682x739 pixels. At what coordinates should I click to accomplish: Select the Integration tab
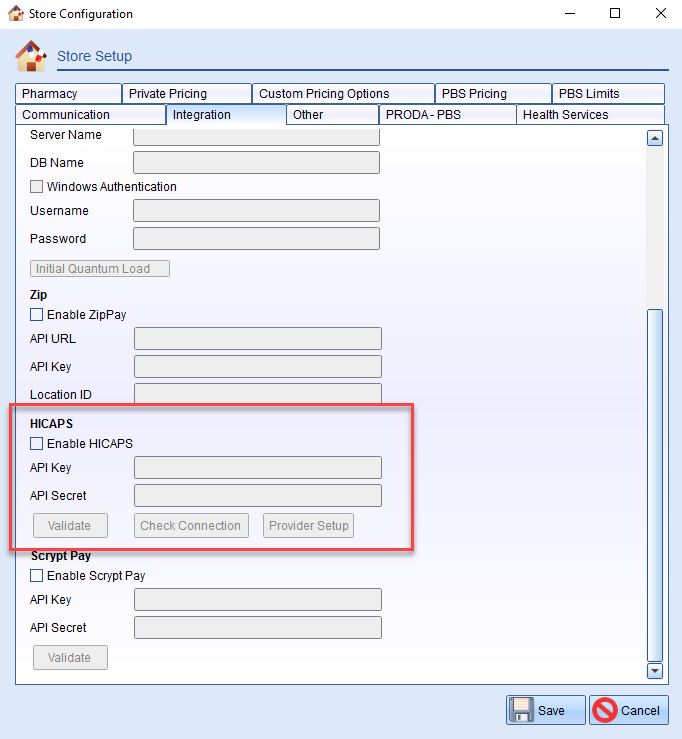226,115
